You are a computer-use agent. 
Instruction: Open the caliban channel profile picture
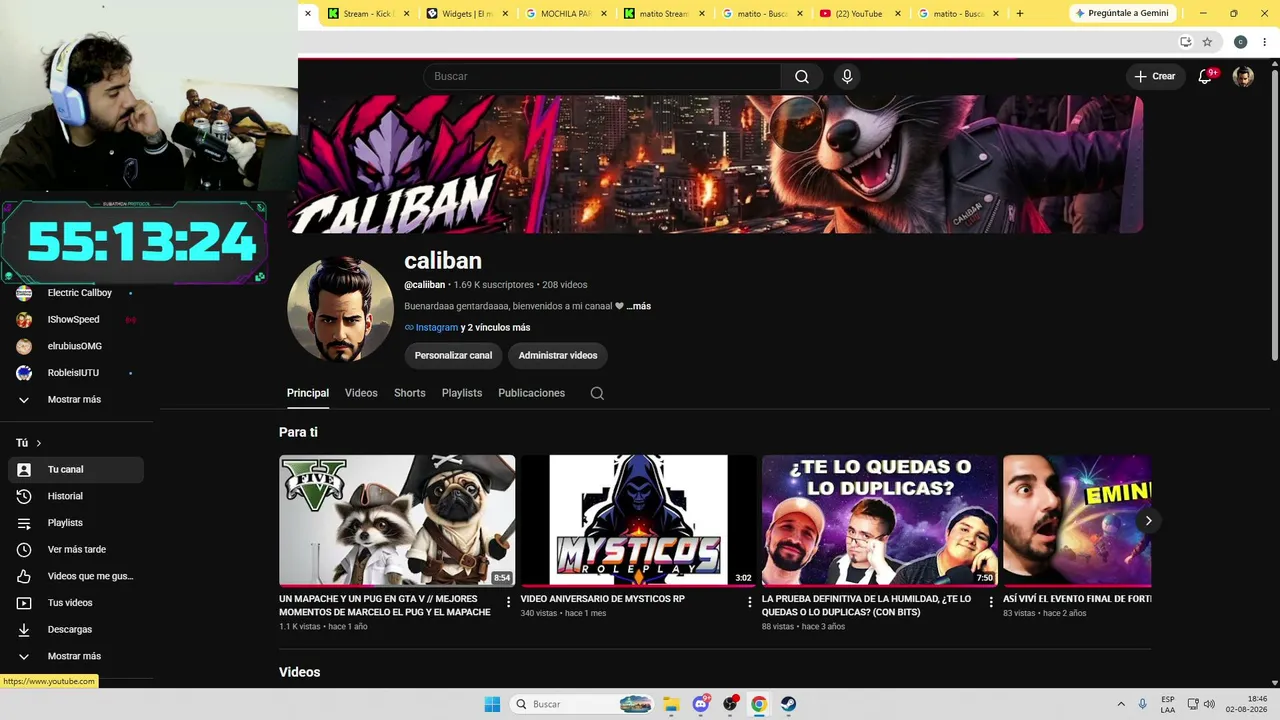[340, 309]
